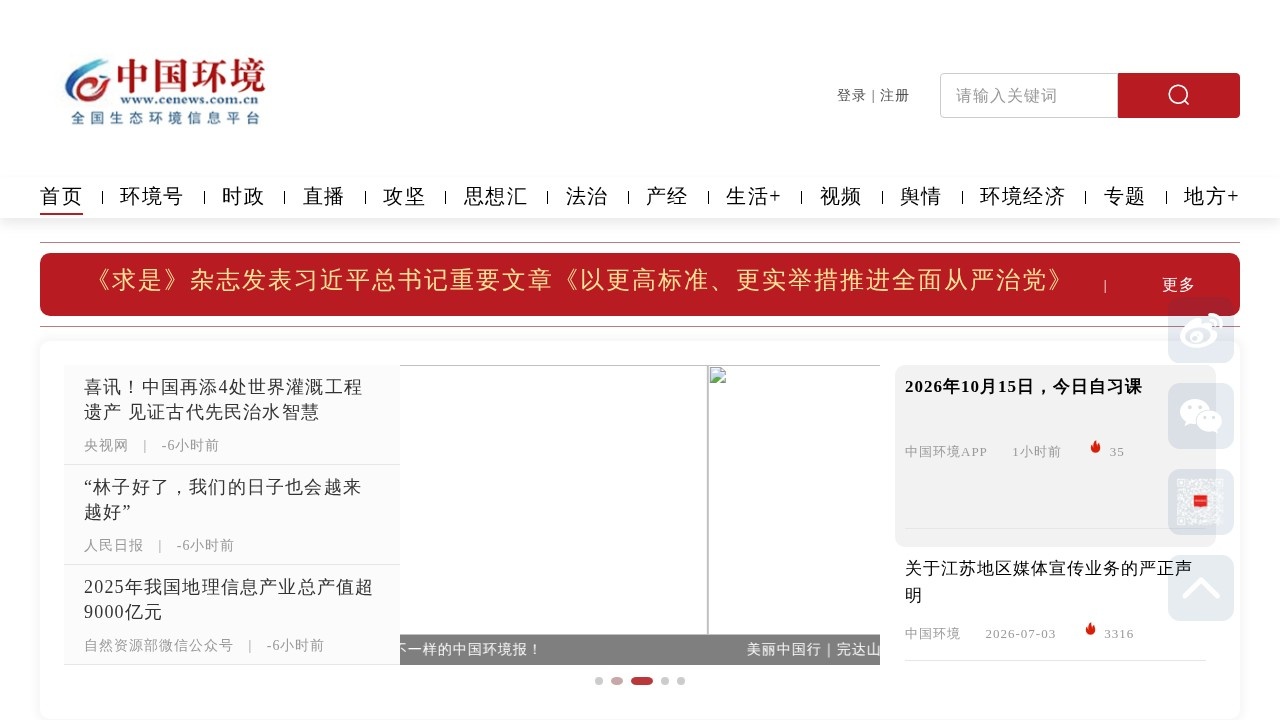Open the 法治 nav item
1280x720 pixels.
[587, 196]
